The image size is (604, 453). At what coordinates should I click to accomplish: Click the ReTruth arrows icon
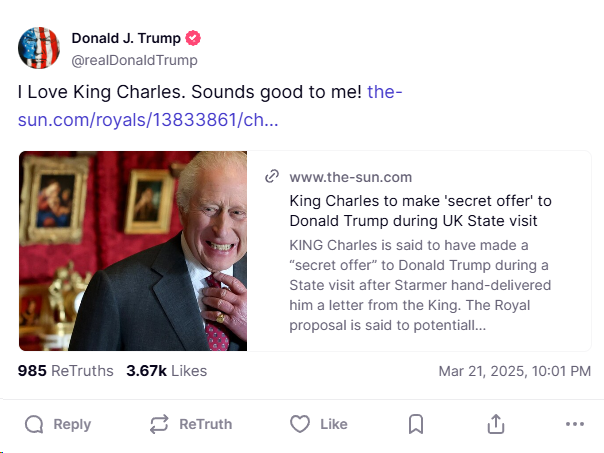159,424
